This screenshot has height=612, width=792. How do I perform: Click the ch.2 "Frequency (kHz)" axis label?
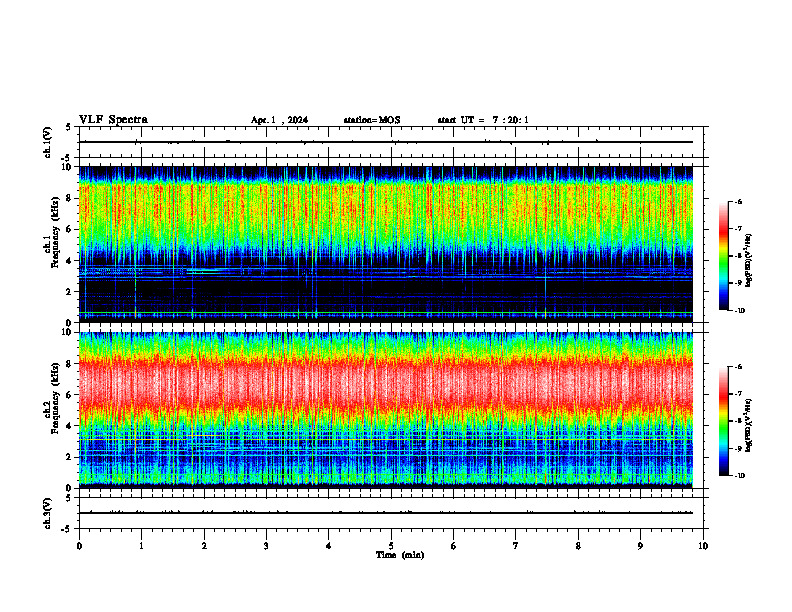tap(55, 398)
